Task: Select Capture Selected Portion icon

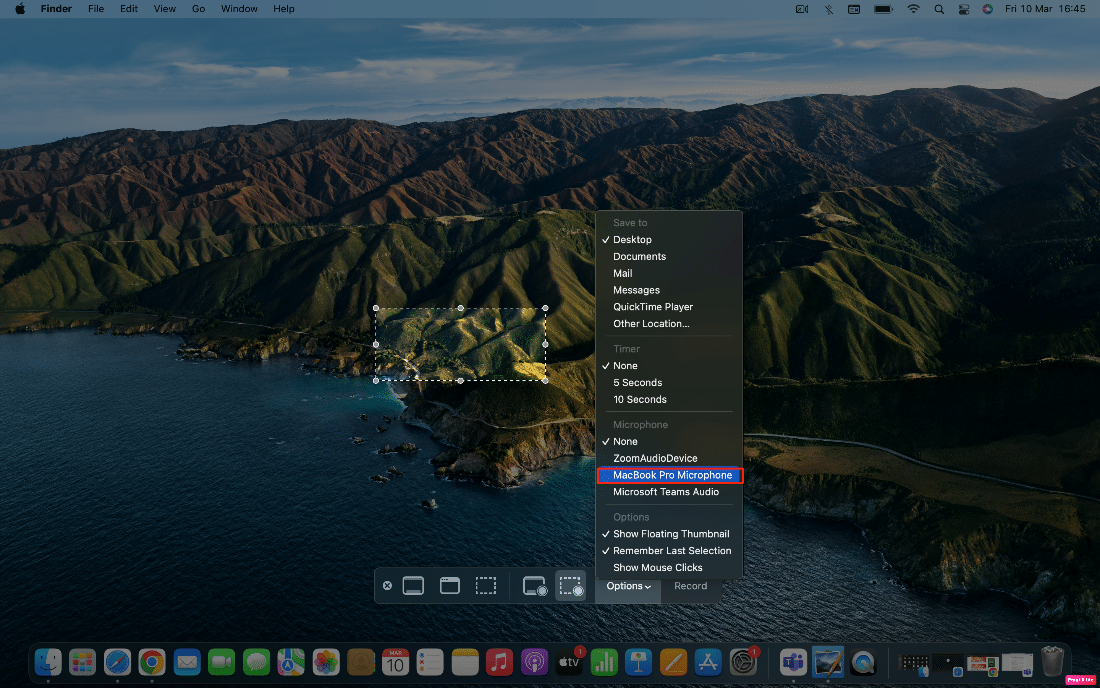Action: 485,586
